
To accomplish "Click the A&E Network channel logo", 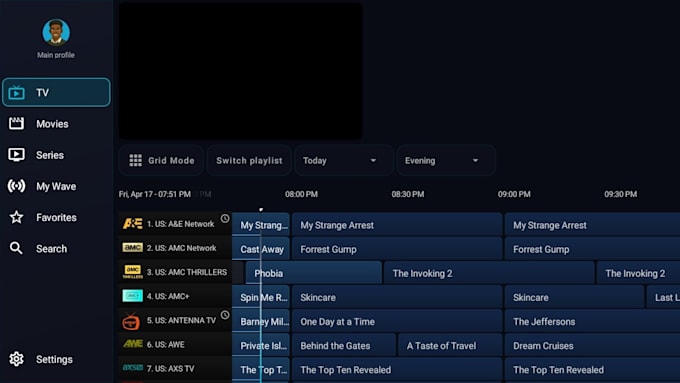I will [132, 223].
